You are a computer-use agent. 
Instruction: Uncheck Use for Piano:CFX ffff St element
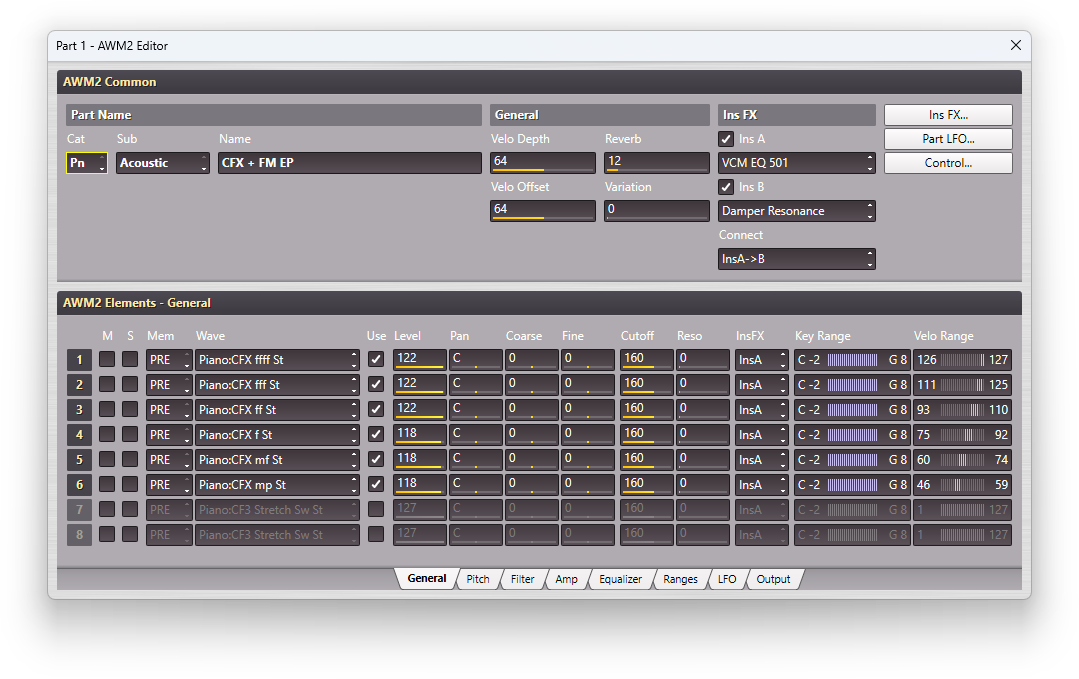click(x=376, y=359)
